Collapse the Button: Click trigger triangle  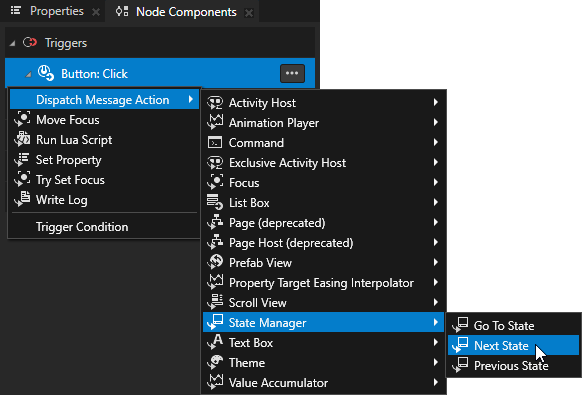point(28,75)
